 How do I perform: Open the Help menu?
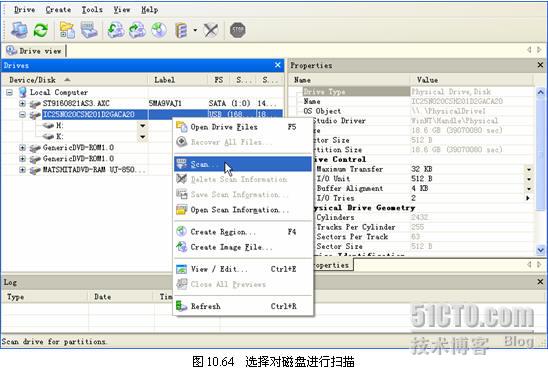tap(150, 10)
